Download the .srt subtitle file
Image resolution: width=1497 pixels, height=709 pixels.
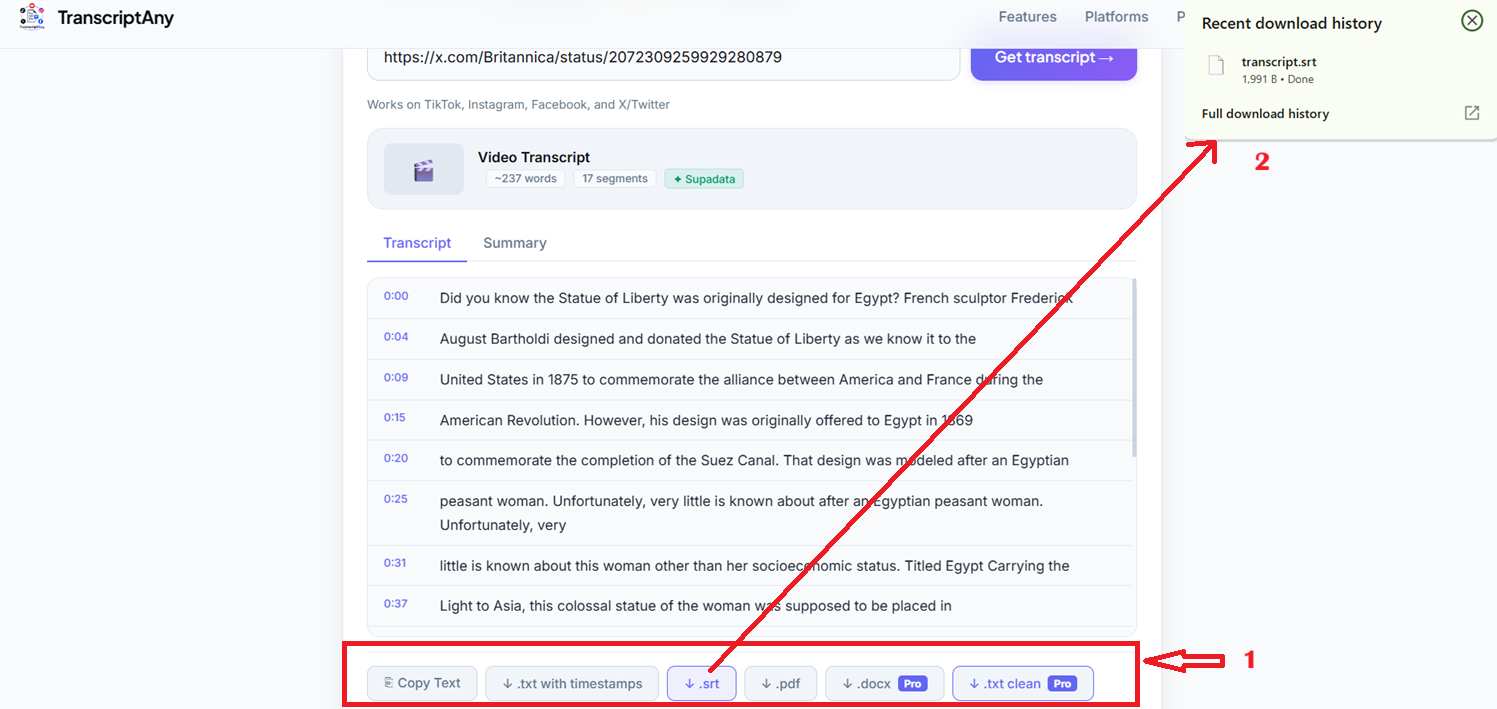[x=702, y=684]
